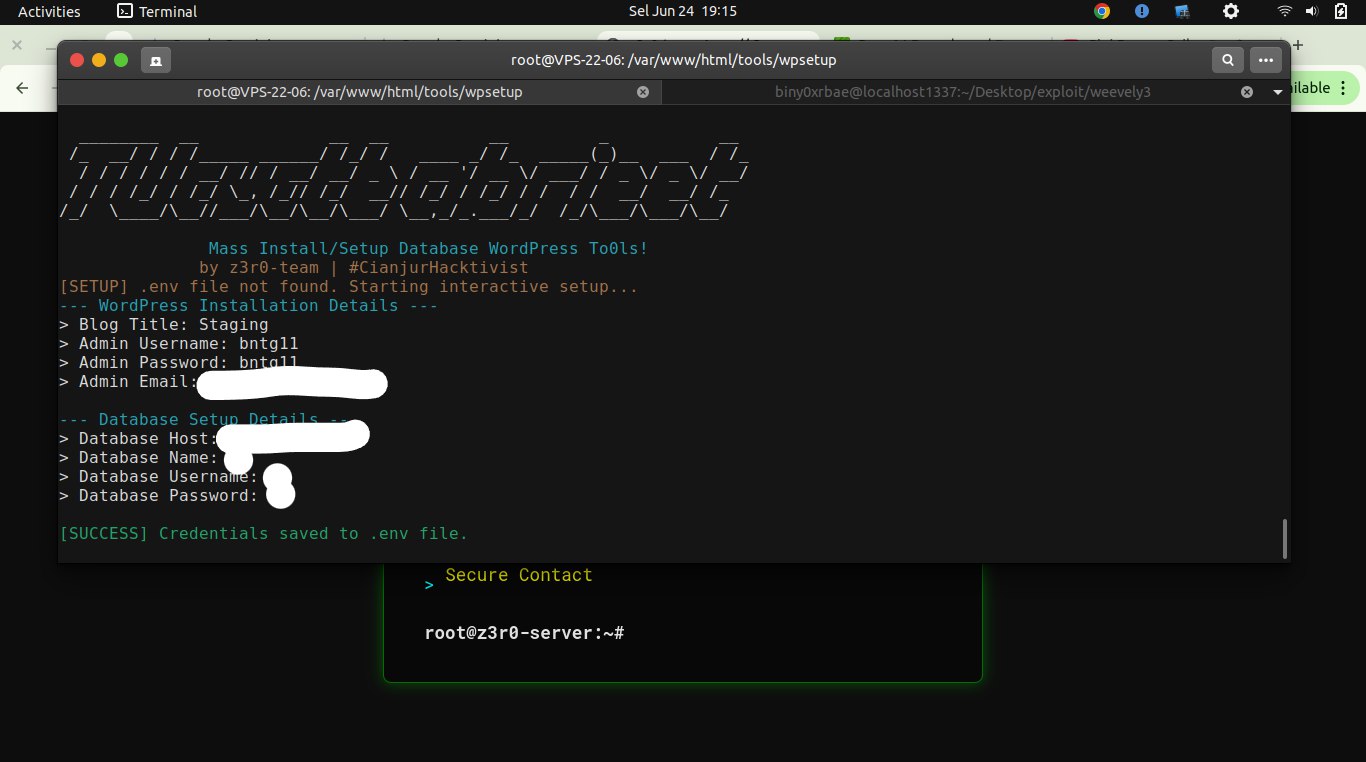Click the terminal window yellow minimize button

click(98, 60)
